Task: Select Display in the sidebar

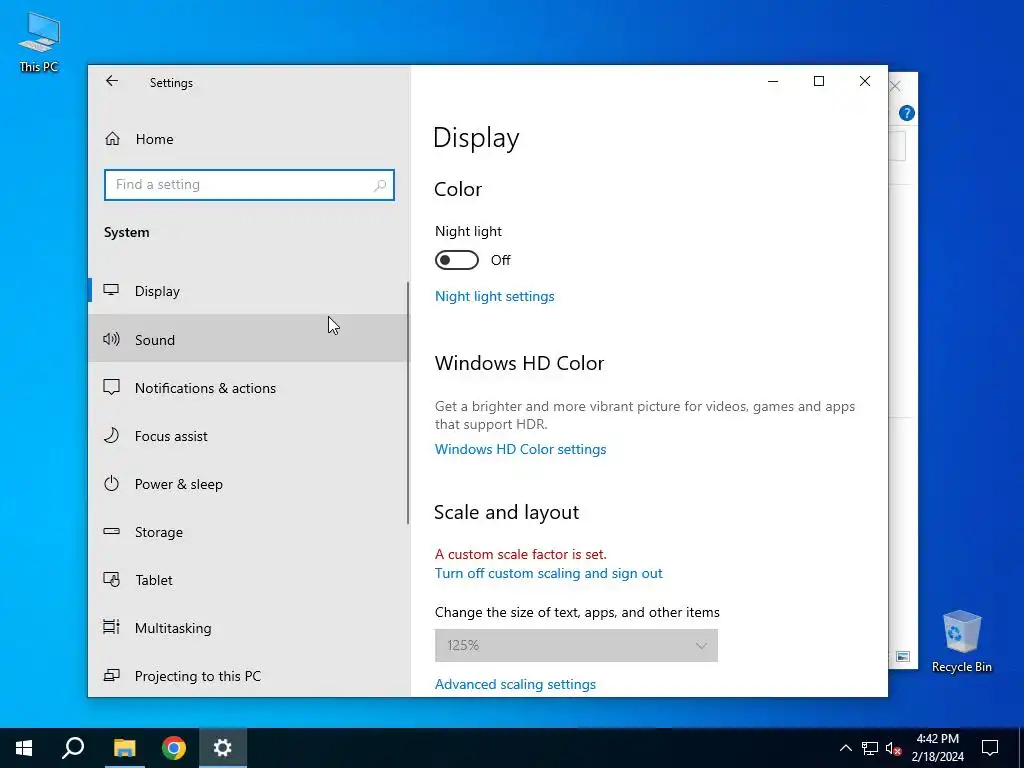Action: pyautogui.click(x=249, y=291)
